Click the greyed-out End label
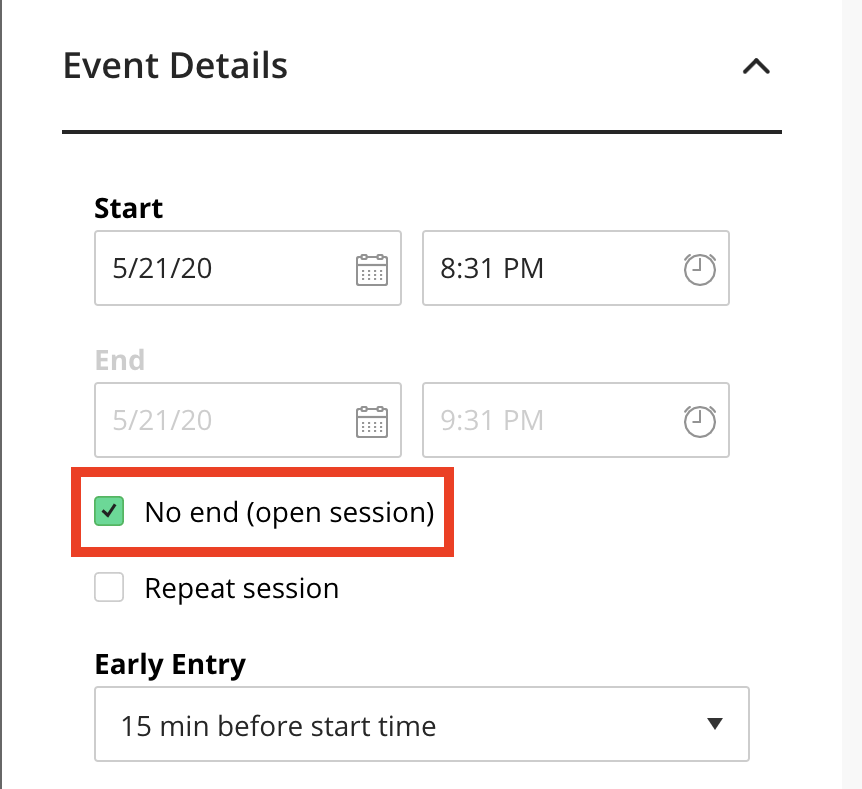 pyautogui.click(x=119, y=361)
